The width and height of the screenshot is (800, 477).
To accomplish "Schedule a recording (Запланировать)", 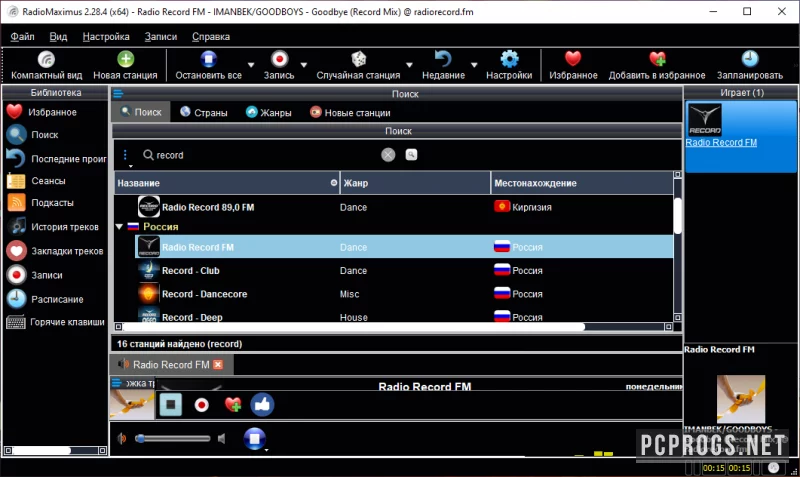I will (x=749, y=65).
